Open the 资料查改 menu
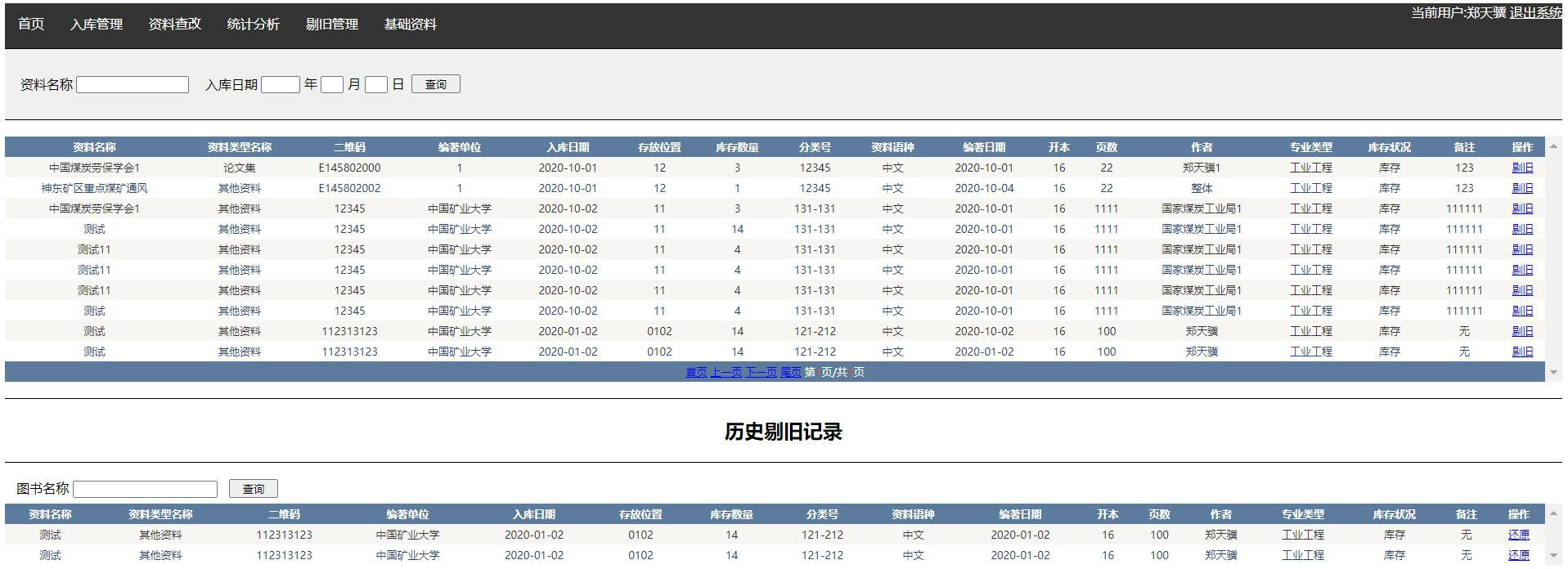Viewport: 1568px width, 569px height. [175, 25]
